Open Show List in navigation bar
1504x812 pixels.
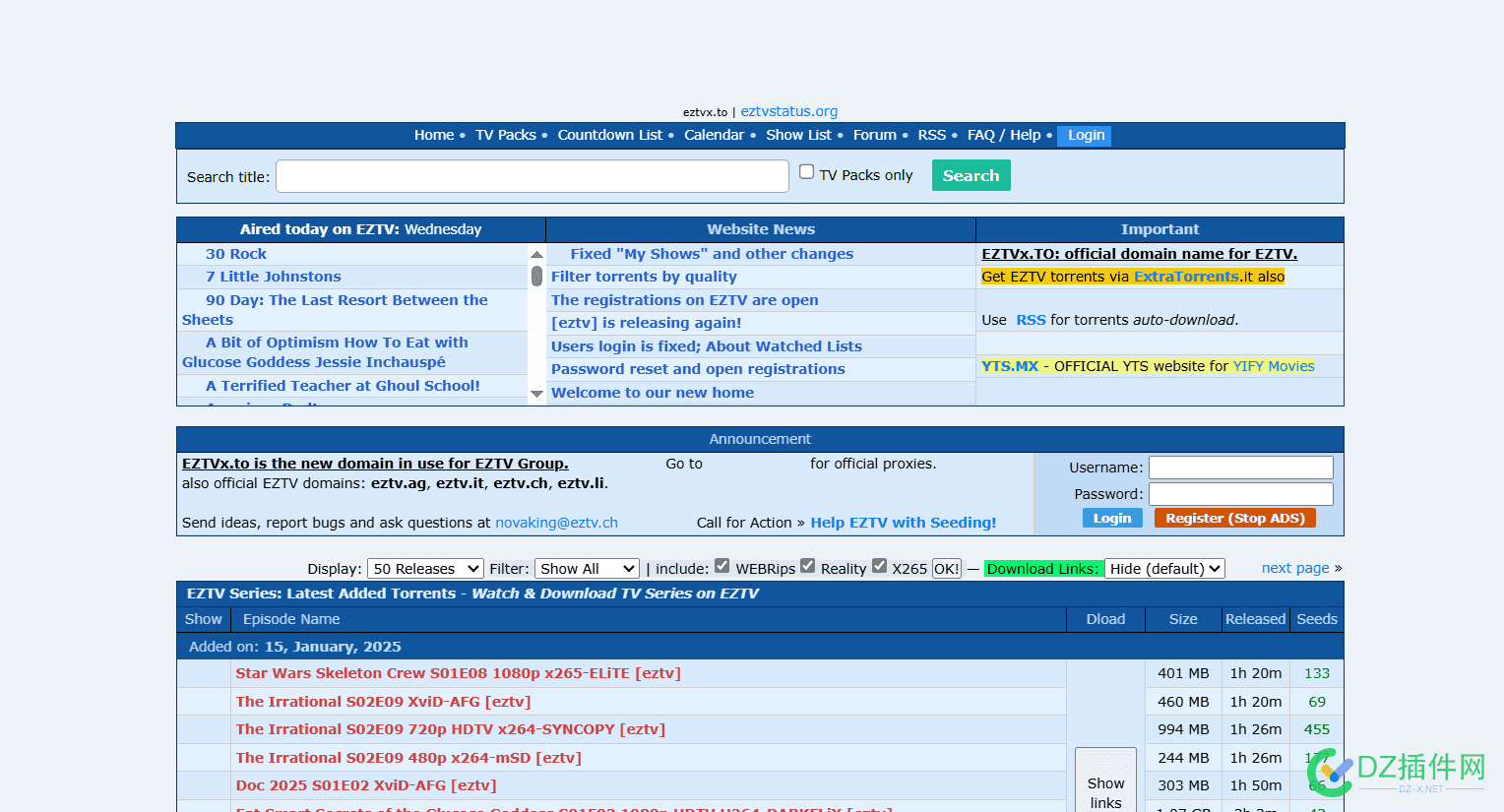pyautogui.click(x=798, y=135)
